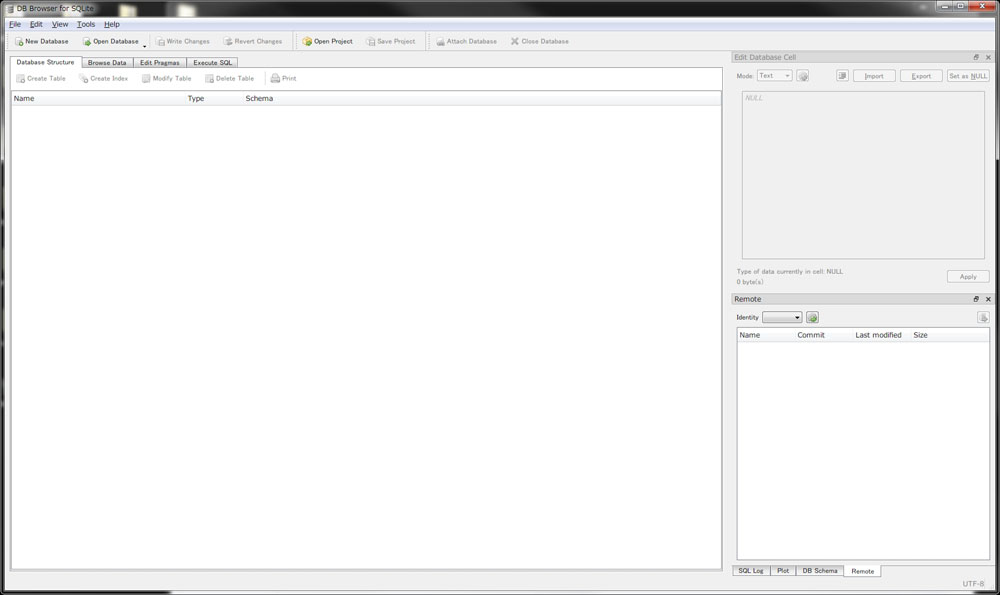The image size is (1000, 595).
Task: Close the Remote panel
Action: point(989,299)
